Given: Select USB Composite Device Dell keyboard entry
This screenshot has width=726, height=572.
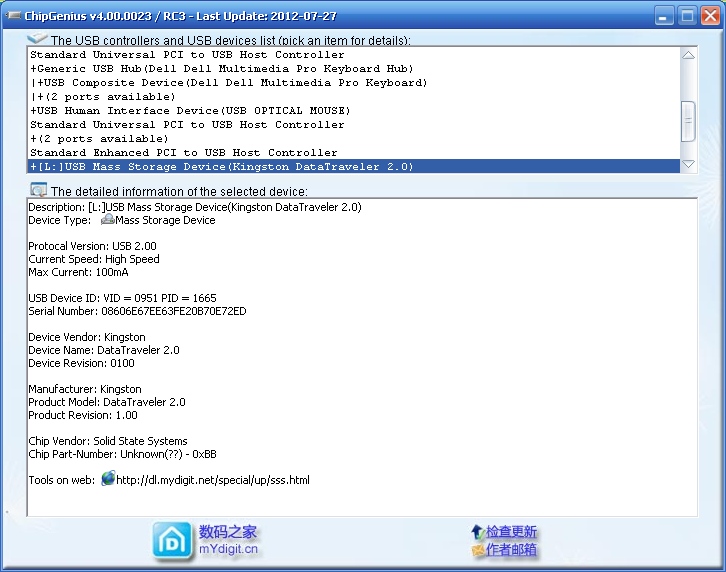Looking at the screenshot, I should tap(230, 83).
